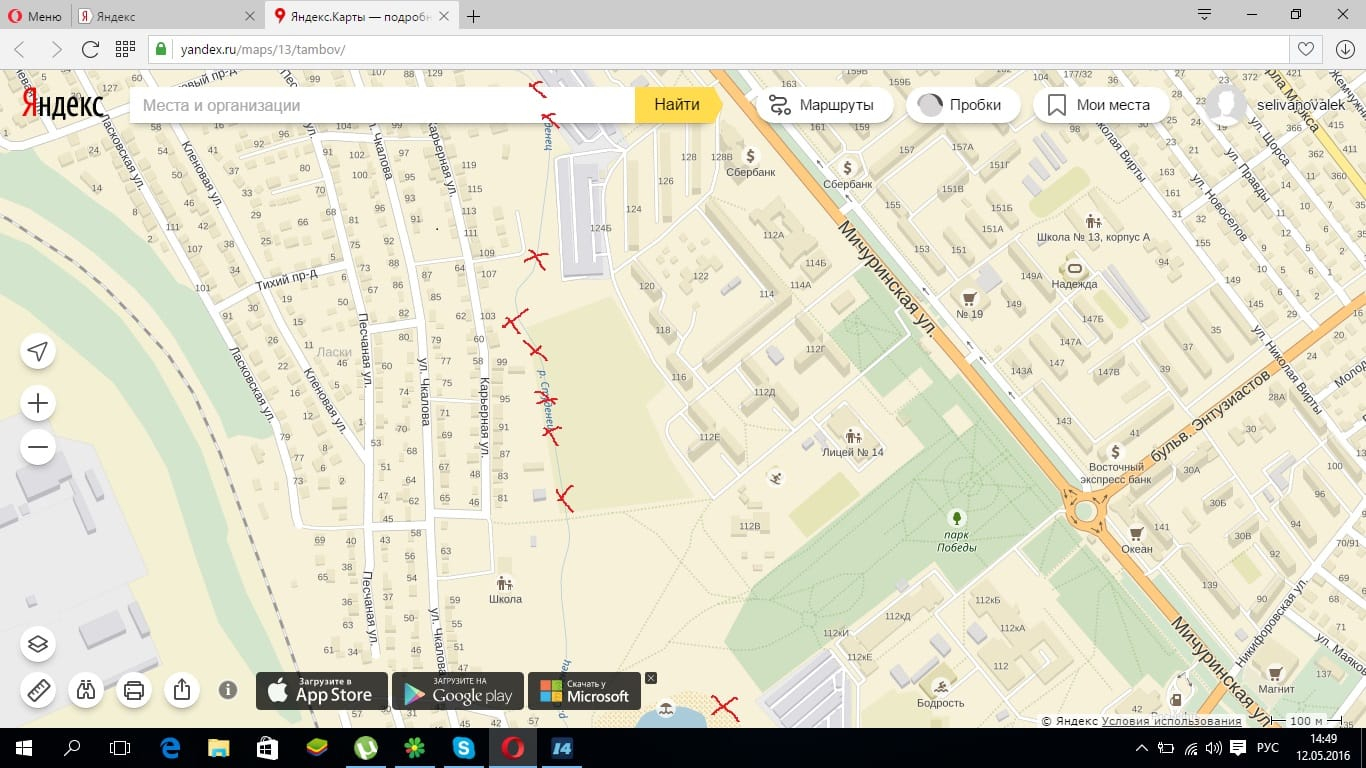1366x768 pixels.
Task: Zoom out the map with minus button
Action: [x=38, y=447]
